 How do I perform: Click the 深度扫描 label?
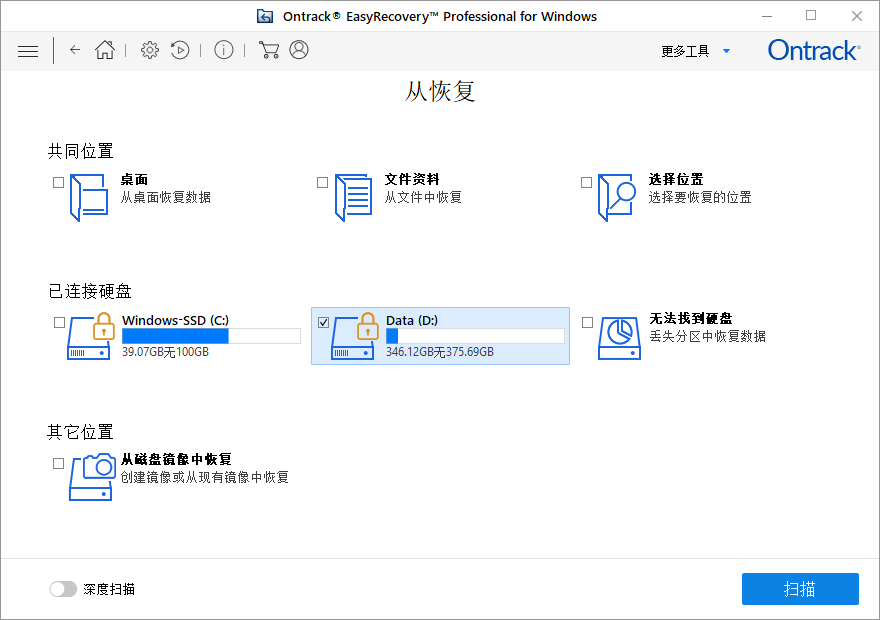point(109,589)
